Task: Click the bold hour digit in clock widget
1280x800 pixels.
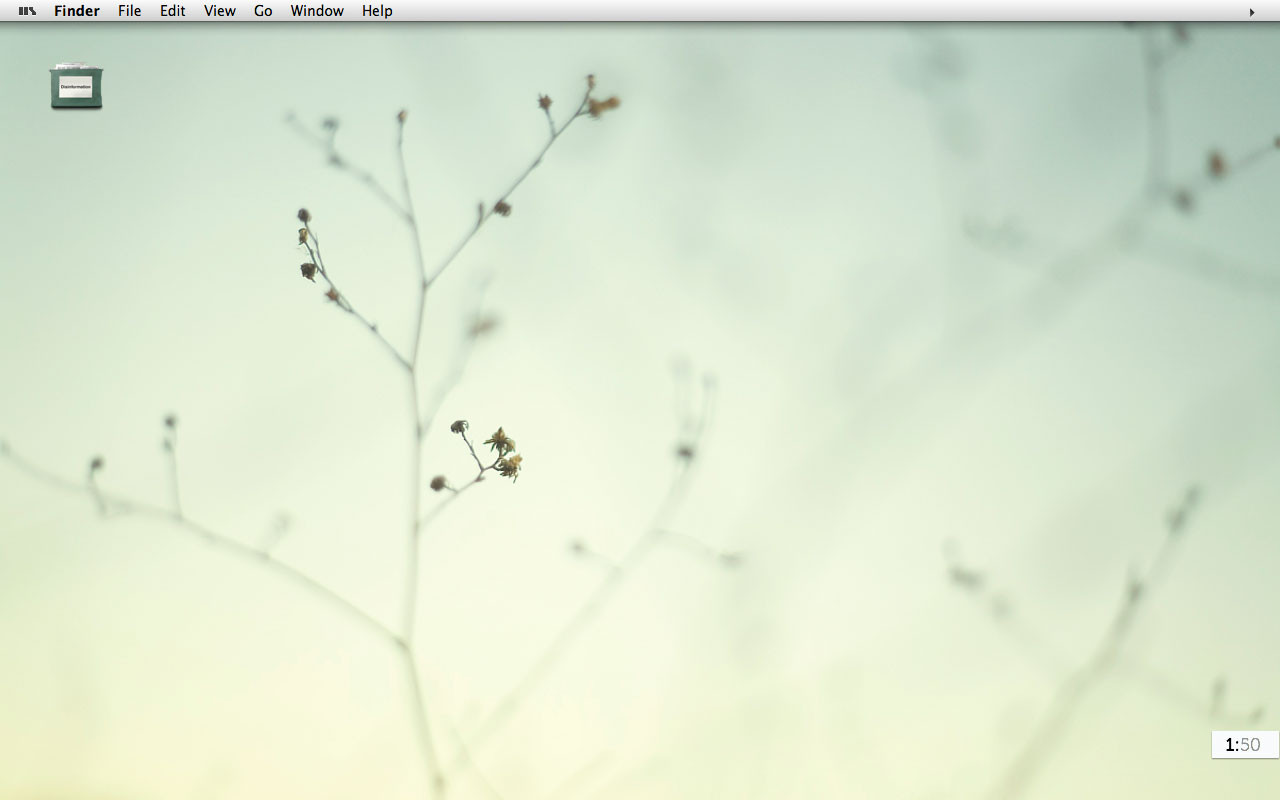Action: coord(1229,745)
